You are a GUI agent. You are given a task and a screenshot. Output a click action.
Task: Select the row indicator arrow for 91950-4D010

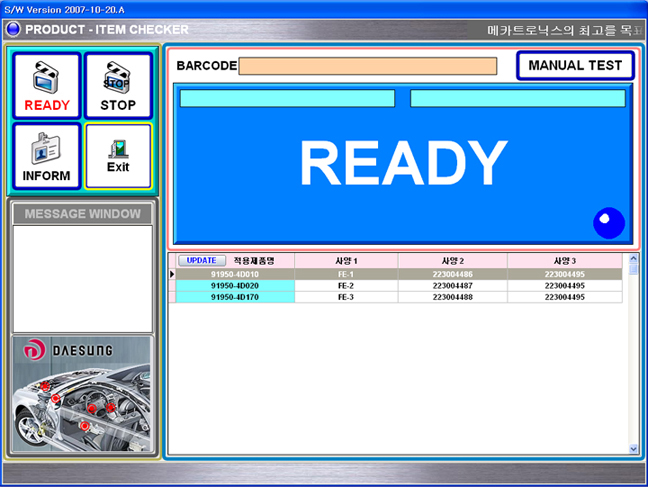pos(172,273)
